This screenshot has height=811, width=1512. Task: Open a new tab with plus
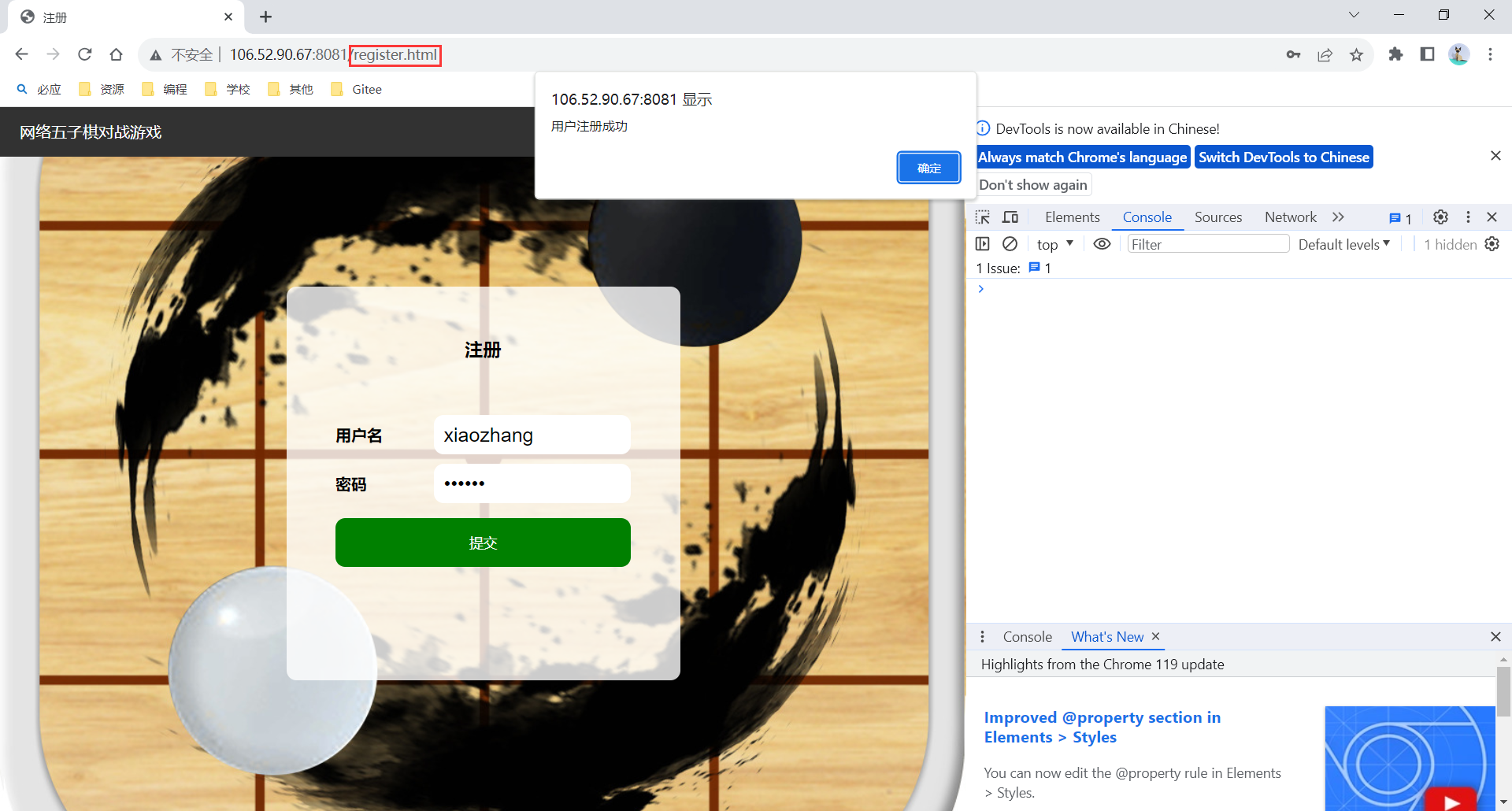(266, 17)
